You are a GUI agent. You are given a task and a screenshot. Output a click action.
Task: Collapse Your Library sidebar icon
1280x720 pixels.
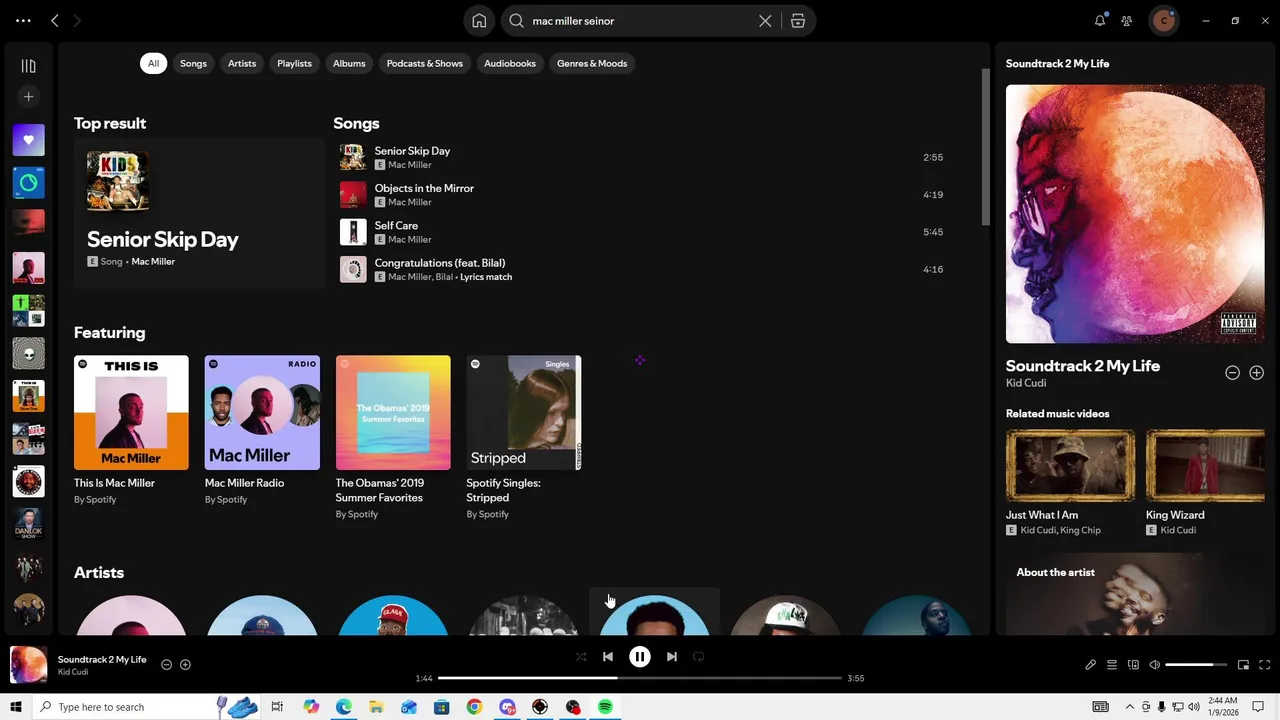[28, 66]
